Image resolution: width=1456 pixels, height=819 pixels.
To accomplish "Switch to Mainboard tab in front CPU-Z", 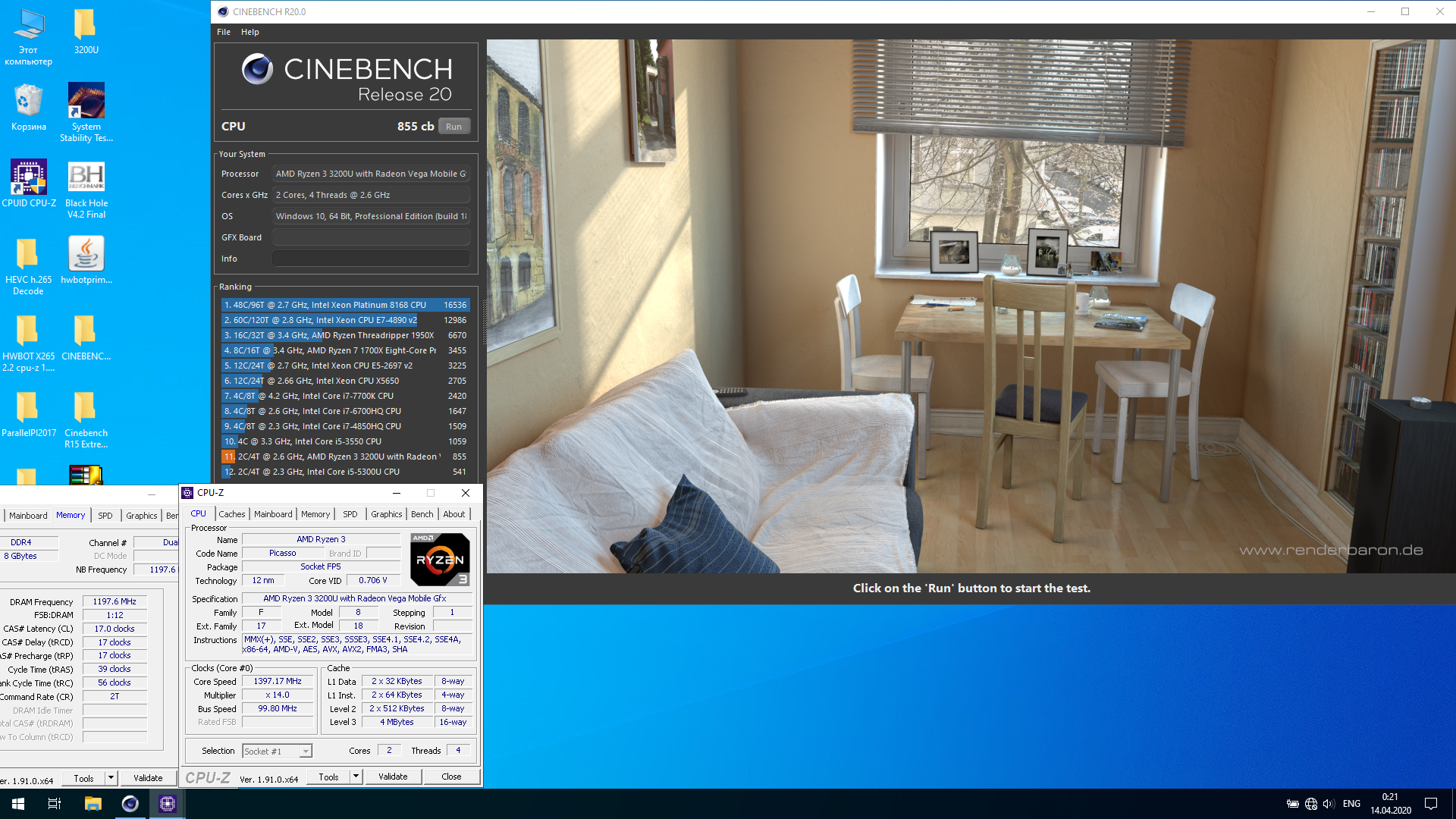I will (x=273, y=514).
